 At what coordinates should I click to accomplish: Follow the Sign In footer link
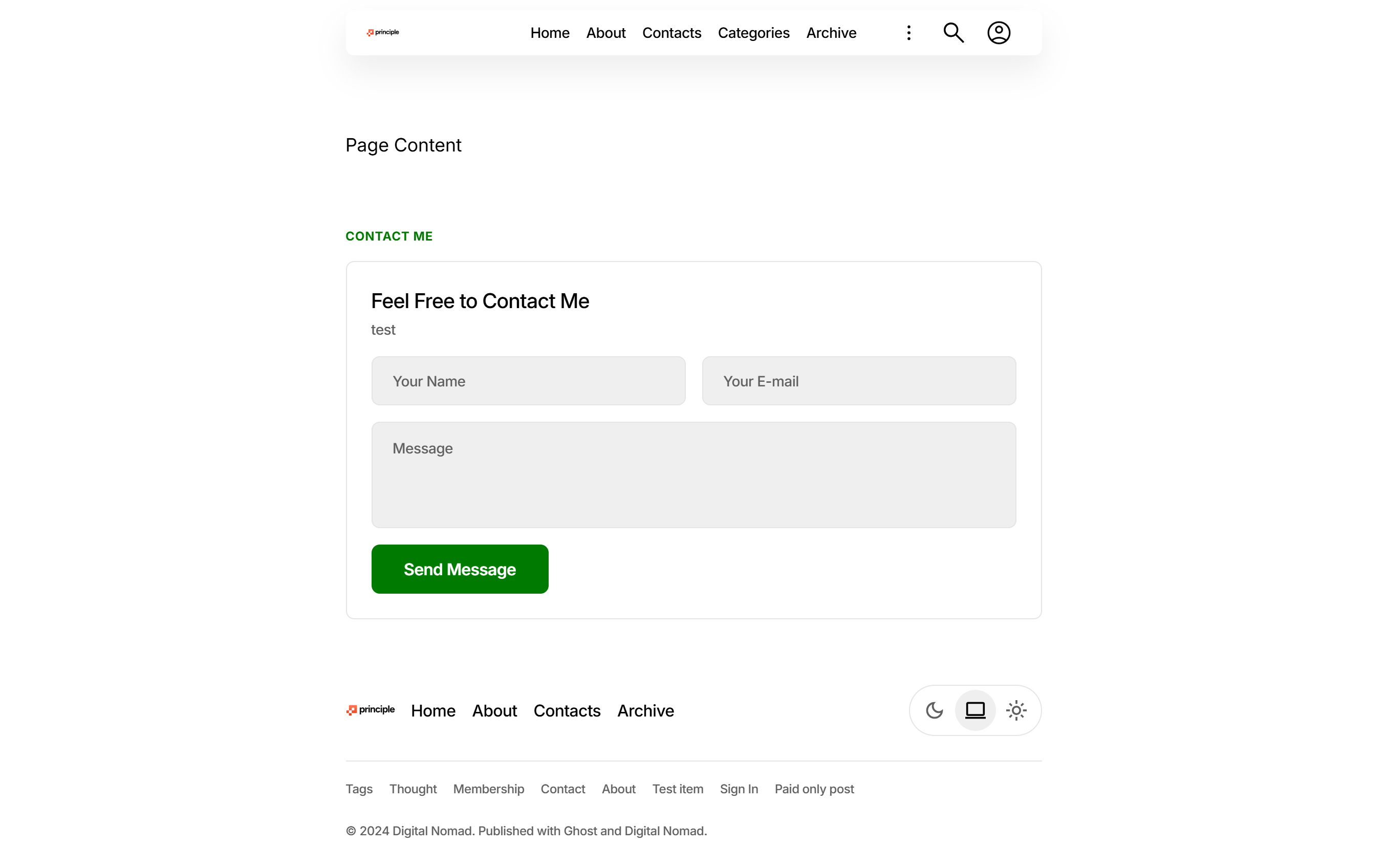point(738,789)
